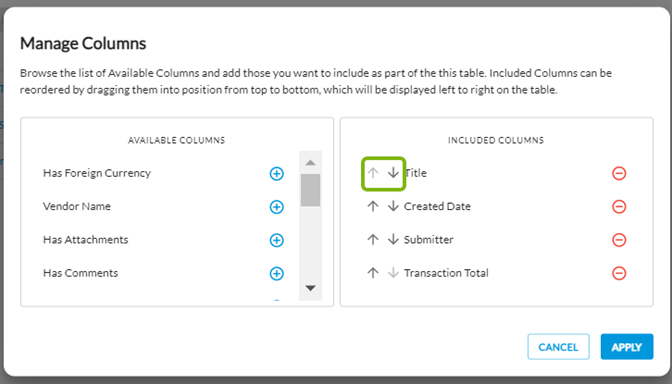Remove Submitter column
Image resolution: width=672 pixels, height=384 pixels.
(619, 240)
